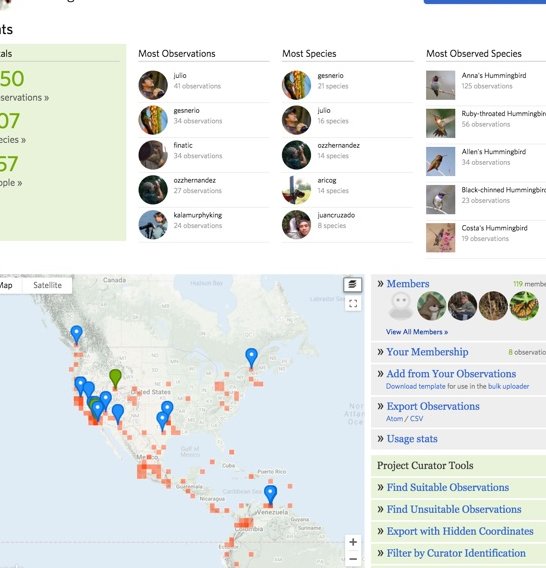
Task: Click ozzhernandez name under Most Observations
Action: (x=195, y=180)
